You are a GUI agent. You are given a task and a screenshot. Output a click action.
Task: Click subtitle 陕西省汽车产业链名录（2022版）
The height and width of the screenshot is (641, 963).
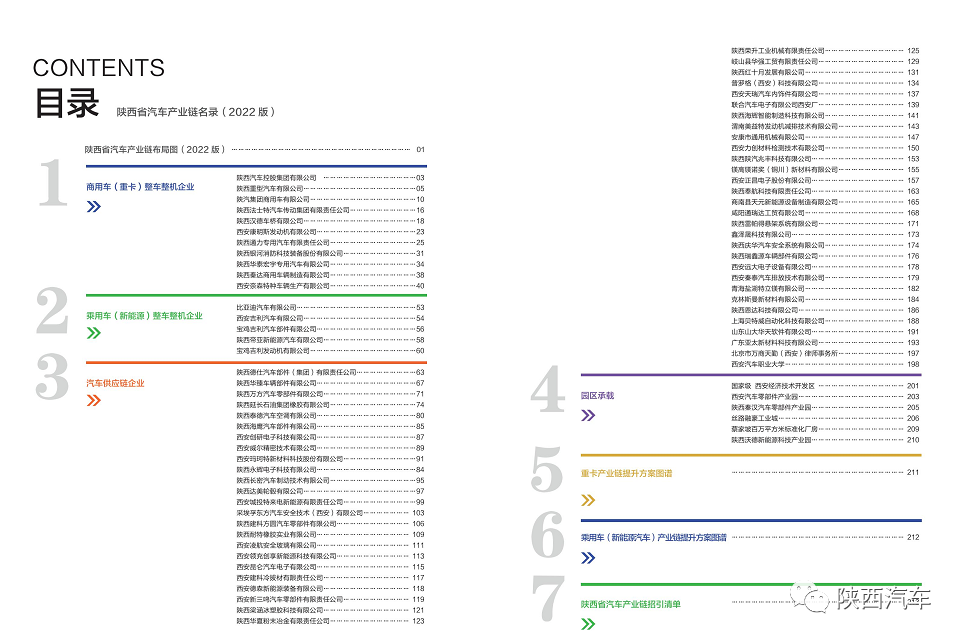pyautogui.click(x=196, y=112)
